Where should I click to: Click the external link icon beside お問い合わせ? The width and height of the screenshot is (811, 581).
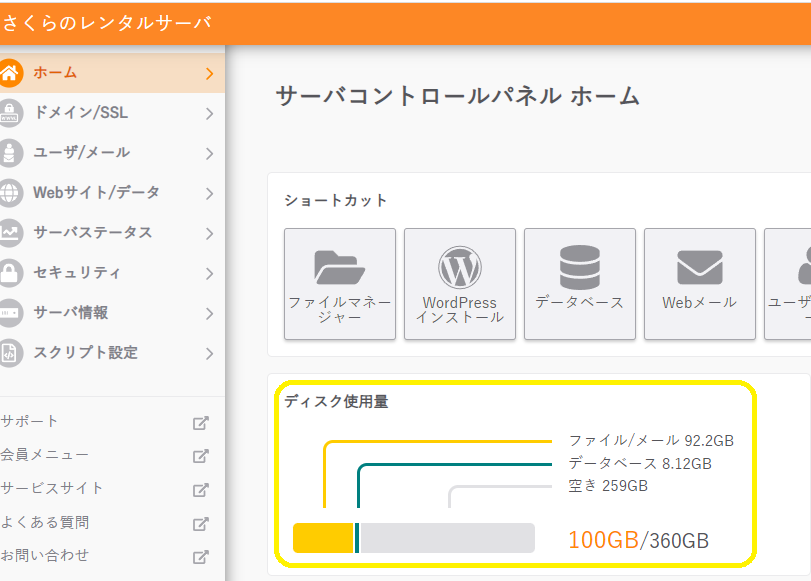coord(201,557)
